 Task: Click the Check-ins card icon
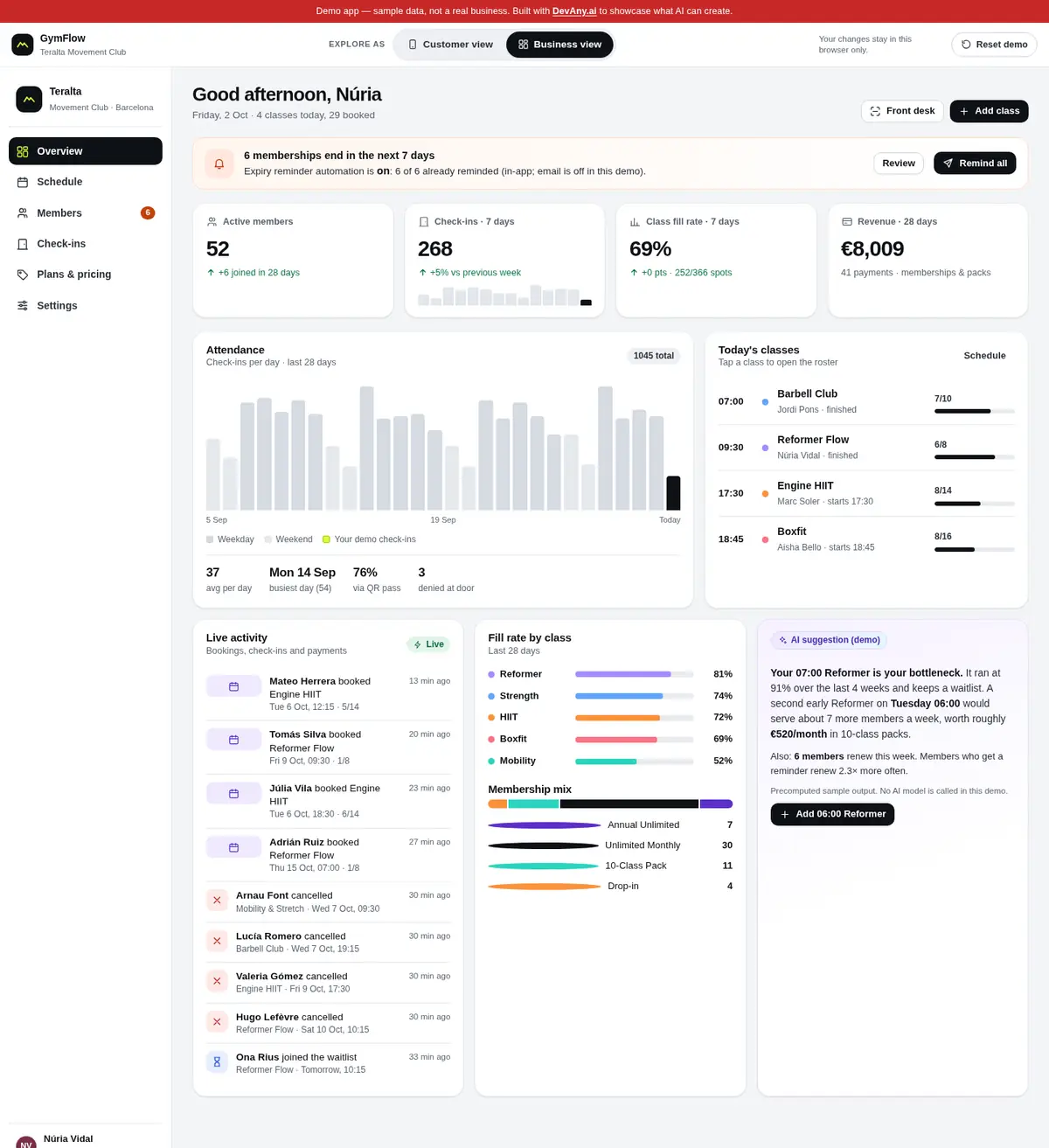pos(424,222)
